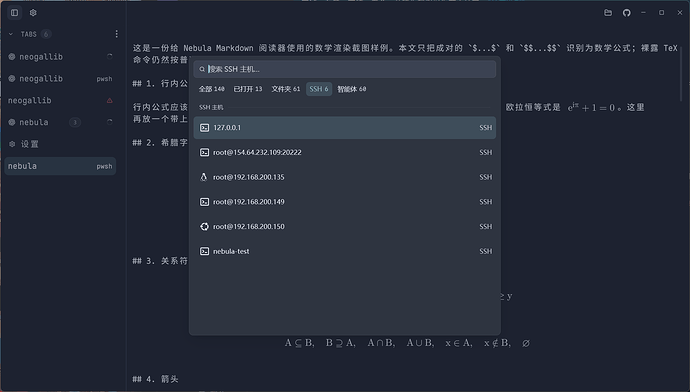
Task: Click the terminal icon for root@154.64.232.109:20222
Action: click(204, 152)
